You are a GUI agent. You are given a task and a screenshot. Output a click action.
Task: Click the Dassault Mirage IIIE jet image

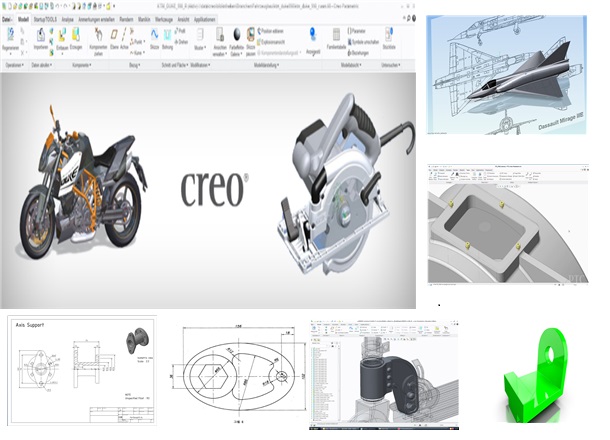point(506,75)
